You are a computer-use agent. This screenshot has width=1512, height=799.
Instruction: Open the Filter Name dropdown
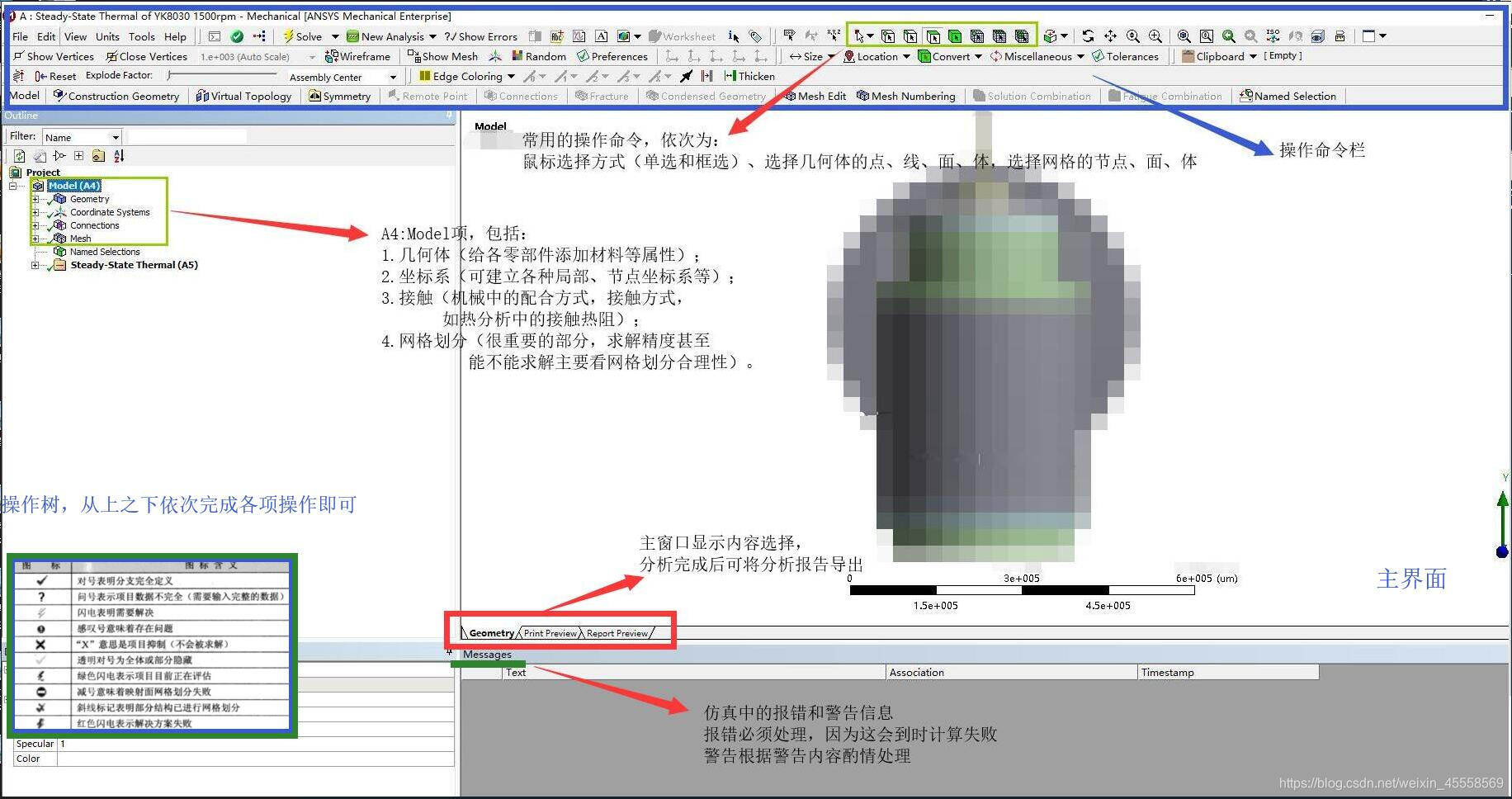pos(116,137)
